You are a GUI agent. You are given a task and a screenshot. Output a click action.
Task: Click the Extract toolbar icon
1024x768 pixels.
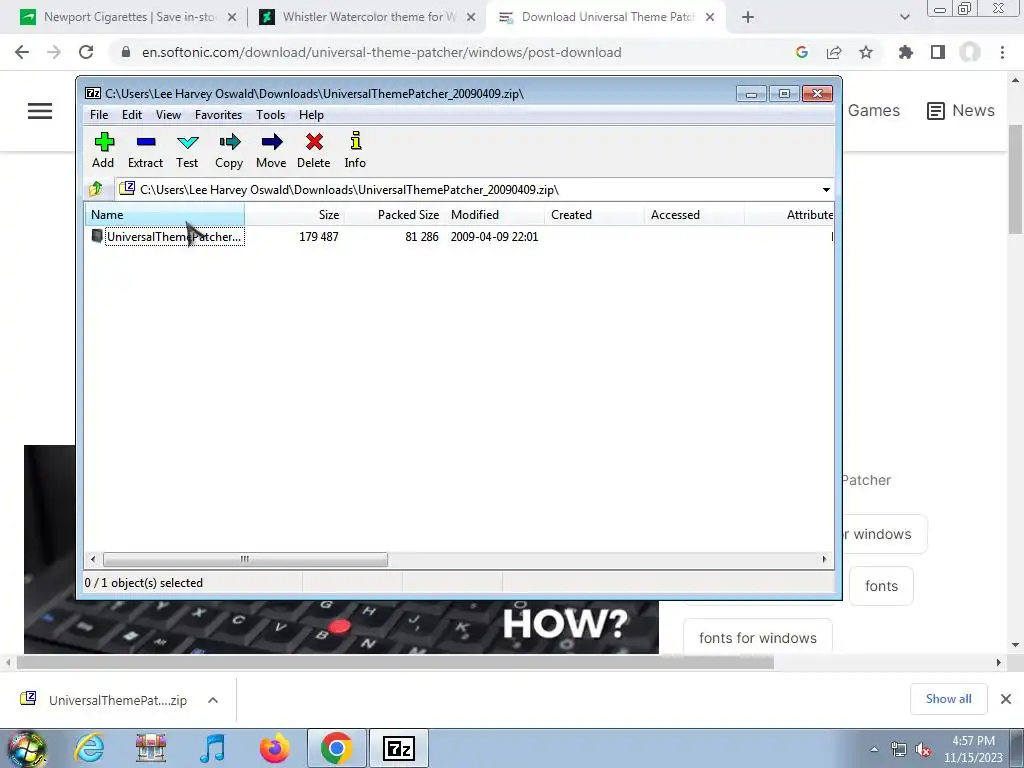coord(146,142)
